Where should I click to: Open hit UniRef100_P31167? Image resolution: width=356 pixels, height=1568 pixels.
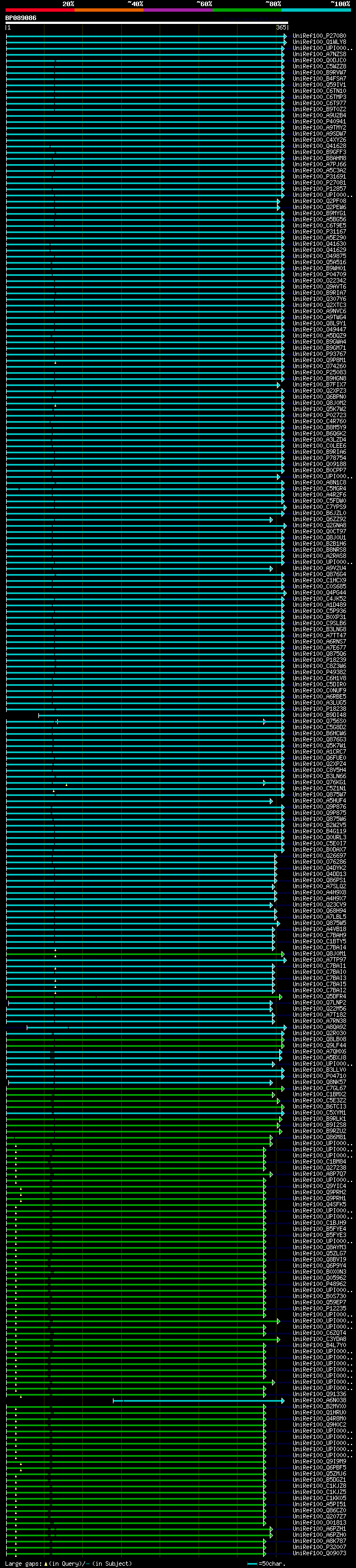tap(319, 232)
